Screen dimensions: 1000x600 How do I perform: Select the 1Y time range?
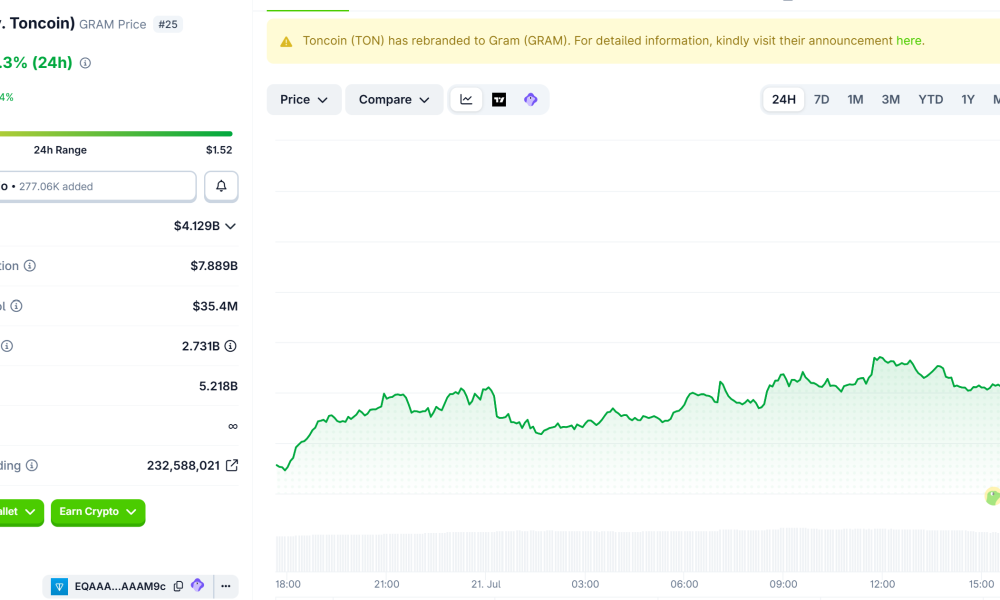click(968, 99)
